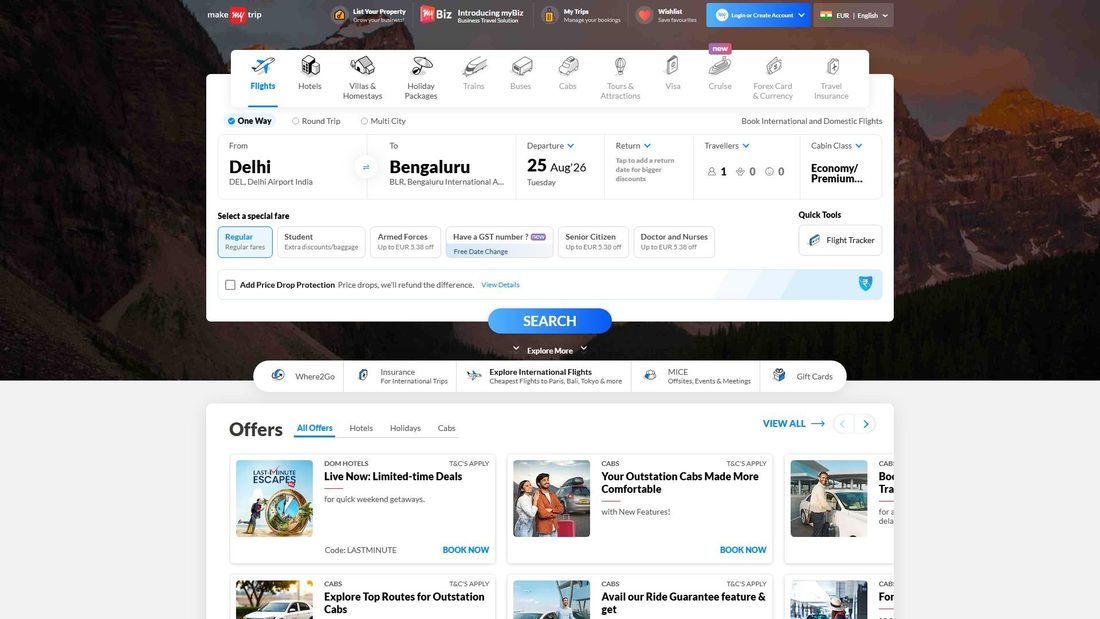
Task: Open Avail our Ride Guarantee feature offer
Action: point(683,603)
